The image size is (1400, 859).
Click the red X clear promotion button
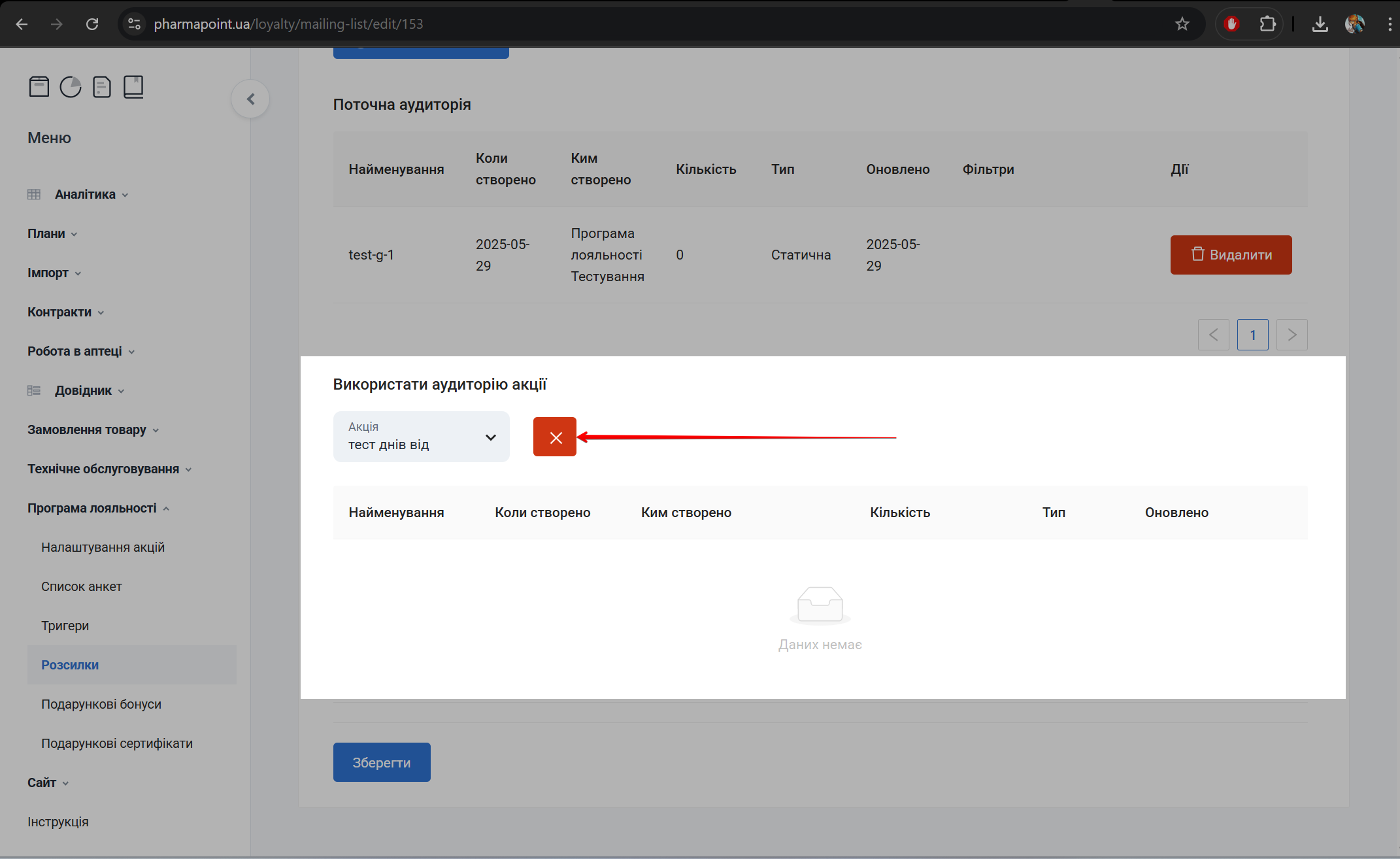pyautogui.click(x=554, y=437)
